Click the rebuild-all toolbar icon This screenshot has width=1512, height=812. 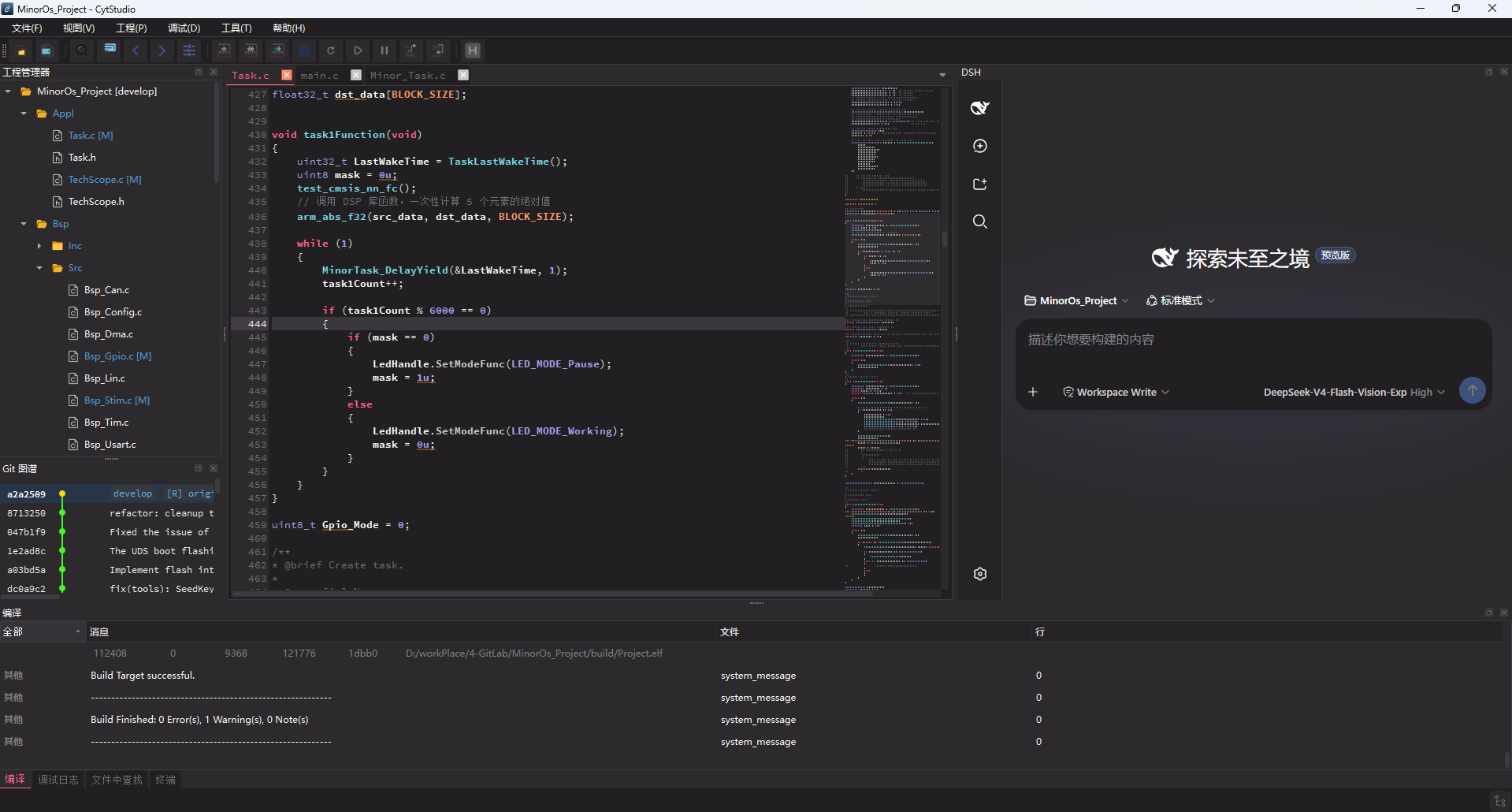pyautogui.click(x=251, y=50)
